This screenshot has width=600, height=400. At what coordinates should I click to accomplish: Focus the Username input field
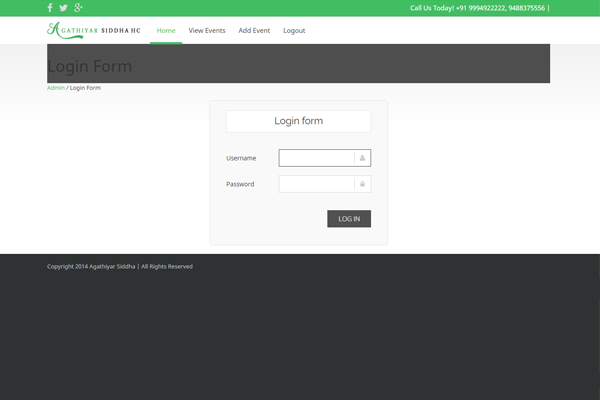317,158
